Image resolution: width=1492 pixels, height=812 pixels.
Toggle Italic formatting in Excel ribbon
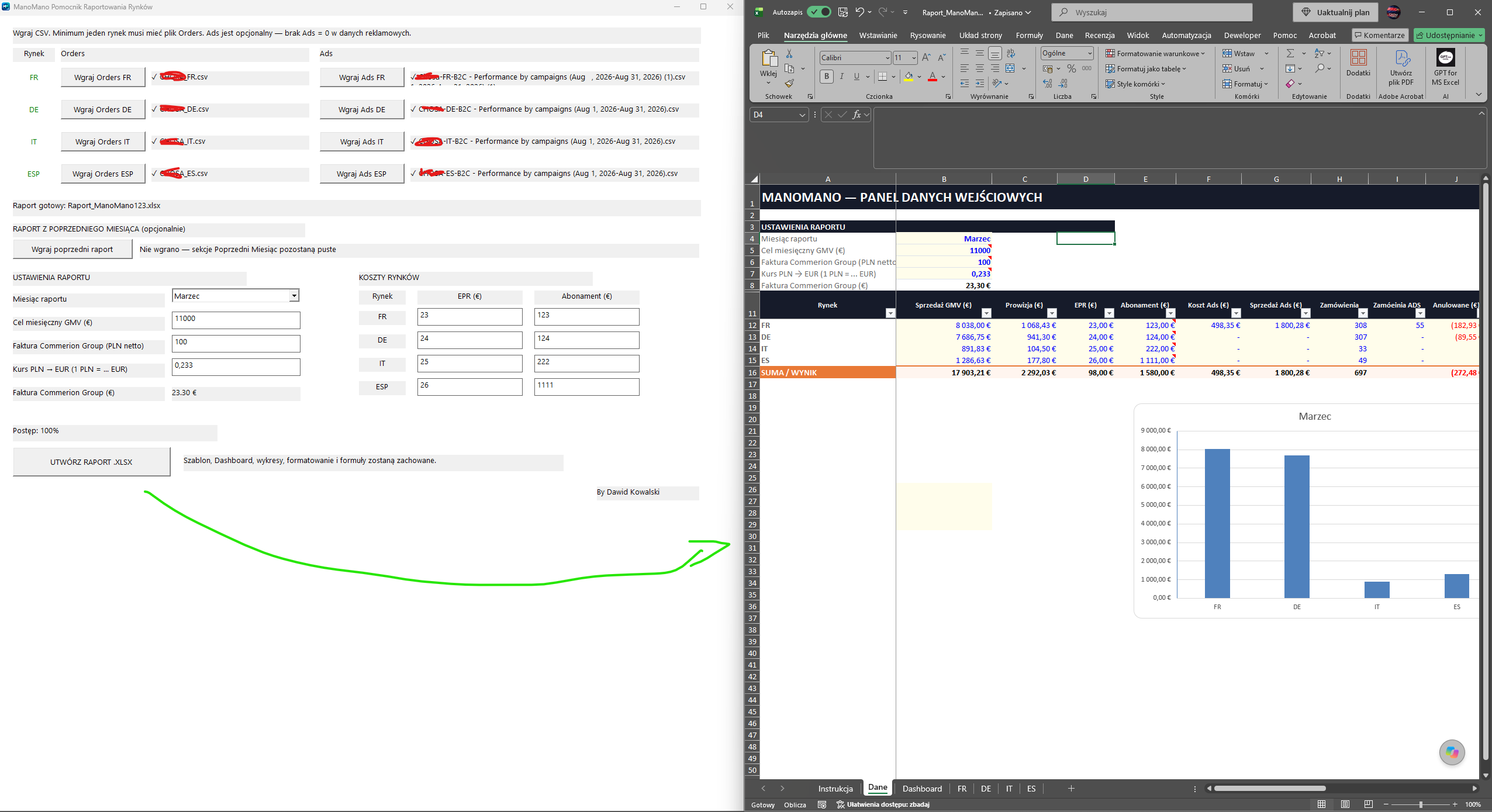(841, 76)
